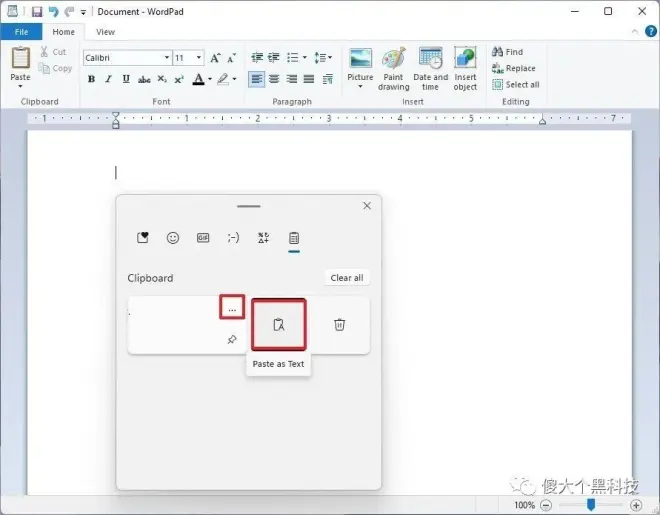Click the Copy button
Image resolution: width=660 pixels, height=515 pixels.
point(55,68)
